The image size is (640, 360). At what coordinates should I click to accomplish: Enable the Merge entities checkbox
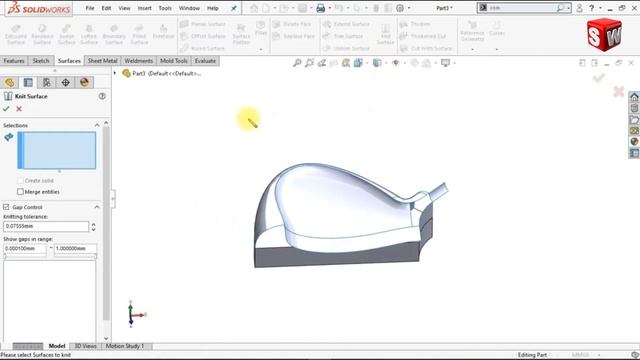pyautogui.click(x=20, y=191)
